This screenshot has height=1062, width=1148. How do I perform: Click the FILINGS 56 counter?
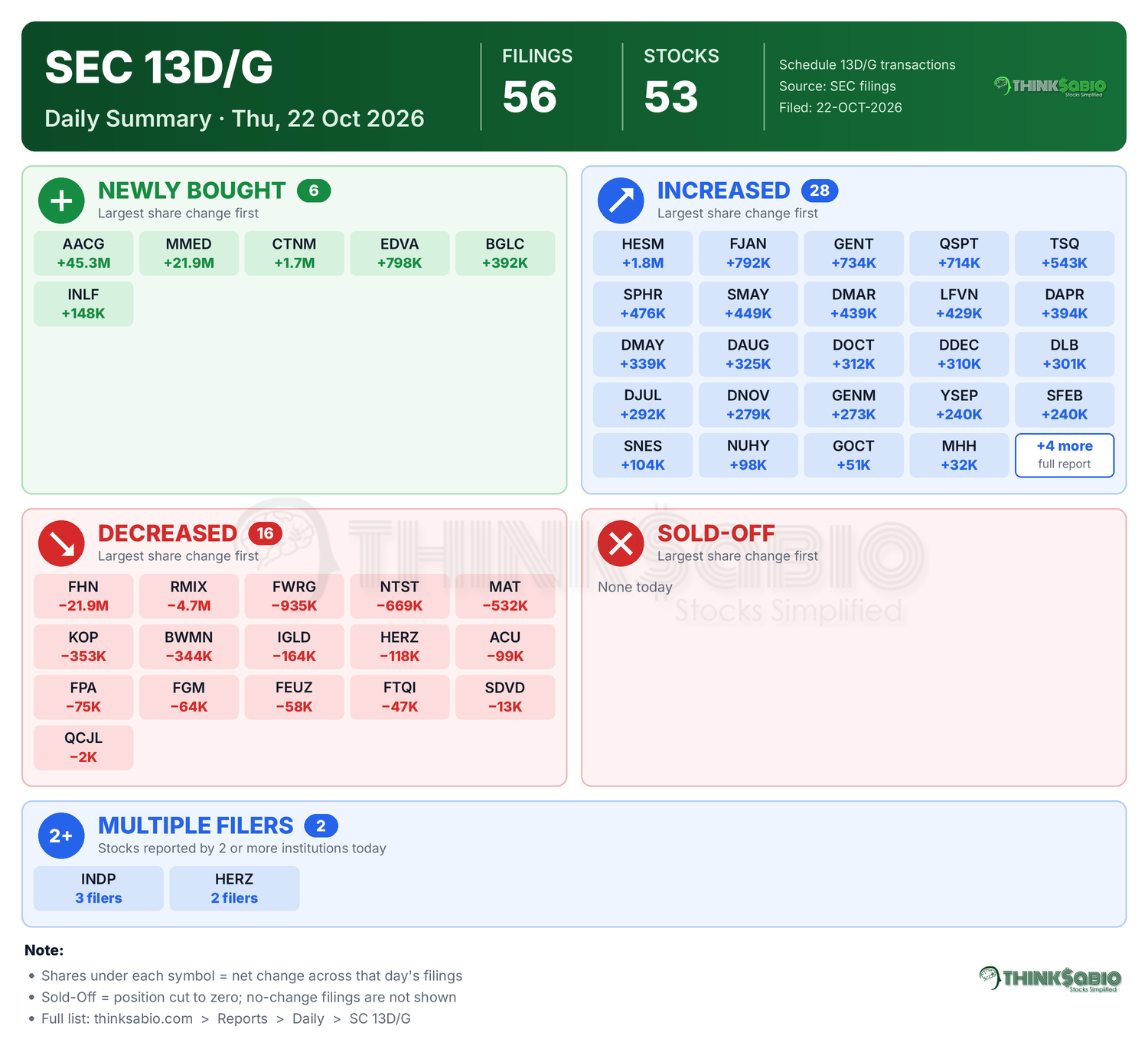click(x=537, y=82)
